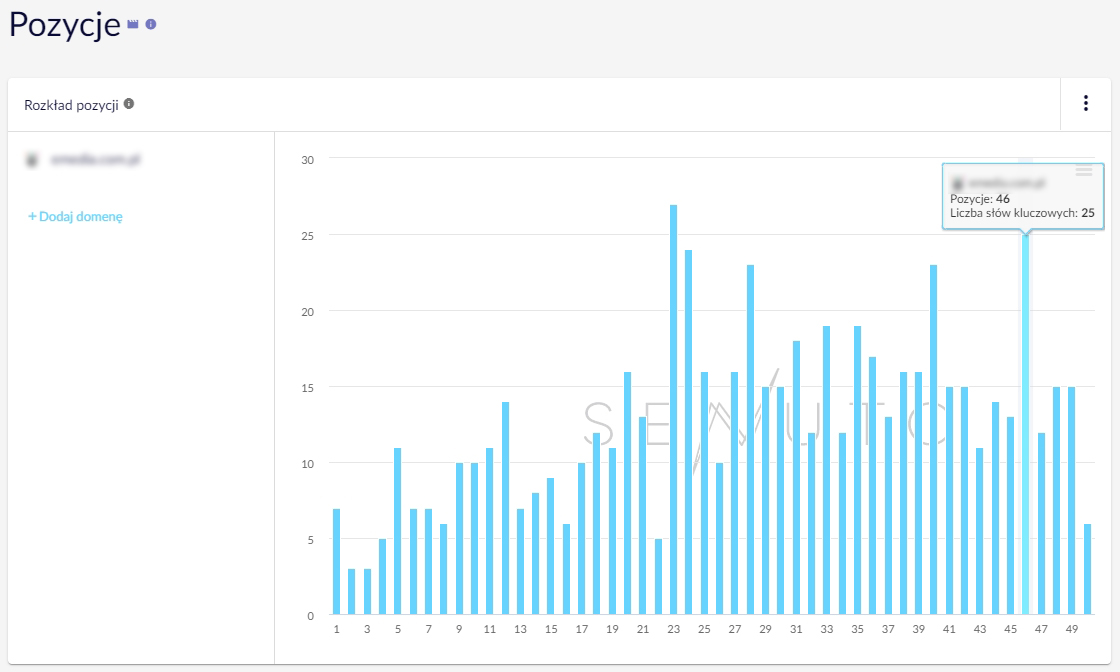This screenshot has width=1120, height=672.
Task: Select the bar at position 28
Action: [750, 440]
